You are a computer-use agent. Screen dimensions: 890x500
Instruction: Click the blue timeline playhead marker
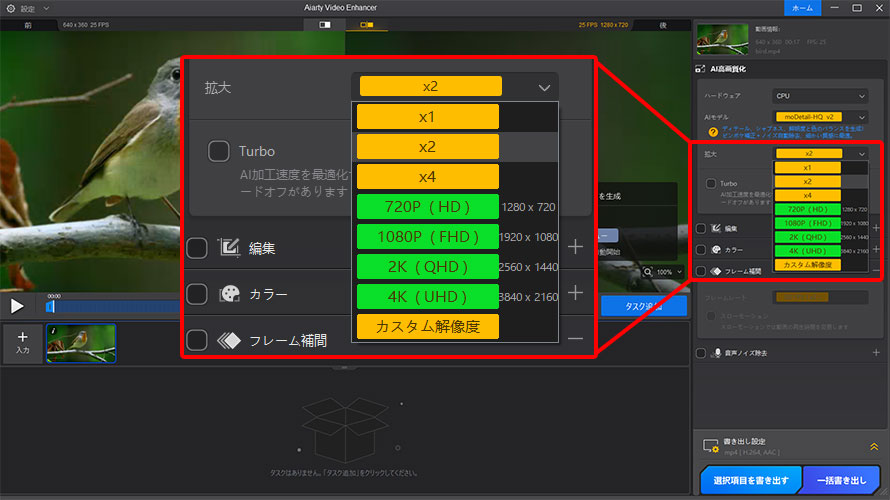(51, 306)
